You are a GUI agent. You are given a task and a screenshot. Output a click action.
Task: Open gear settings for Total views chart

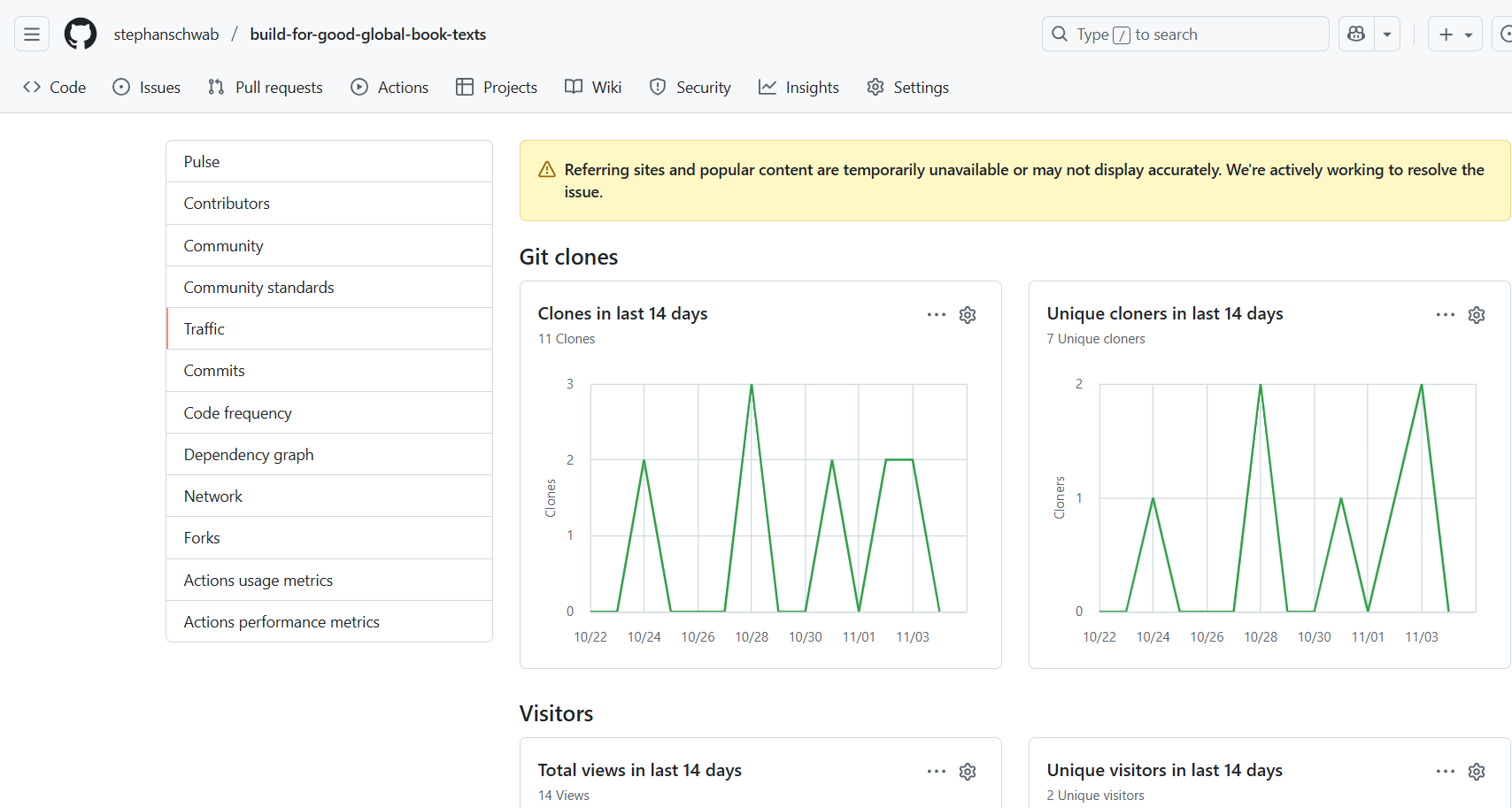pos(968,772)
